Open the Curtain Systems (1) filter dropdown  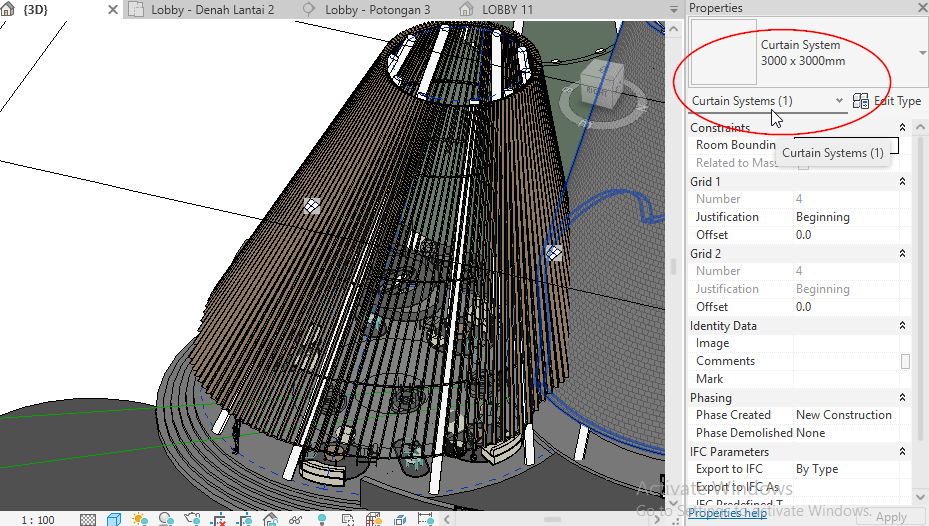pyautogui.click(x=839, y=101)
